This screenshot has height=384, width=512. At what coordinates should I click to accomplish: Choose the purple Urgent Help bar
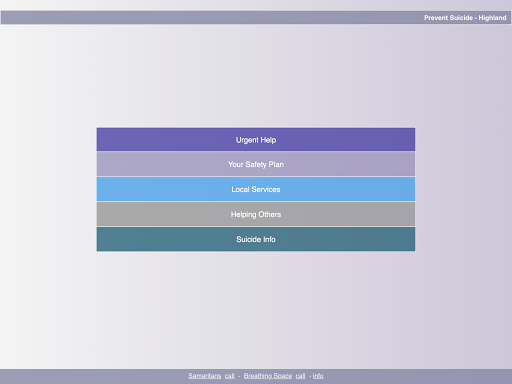[x=256, y=139]
